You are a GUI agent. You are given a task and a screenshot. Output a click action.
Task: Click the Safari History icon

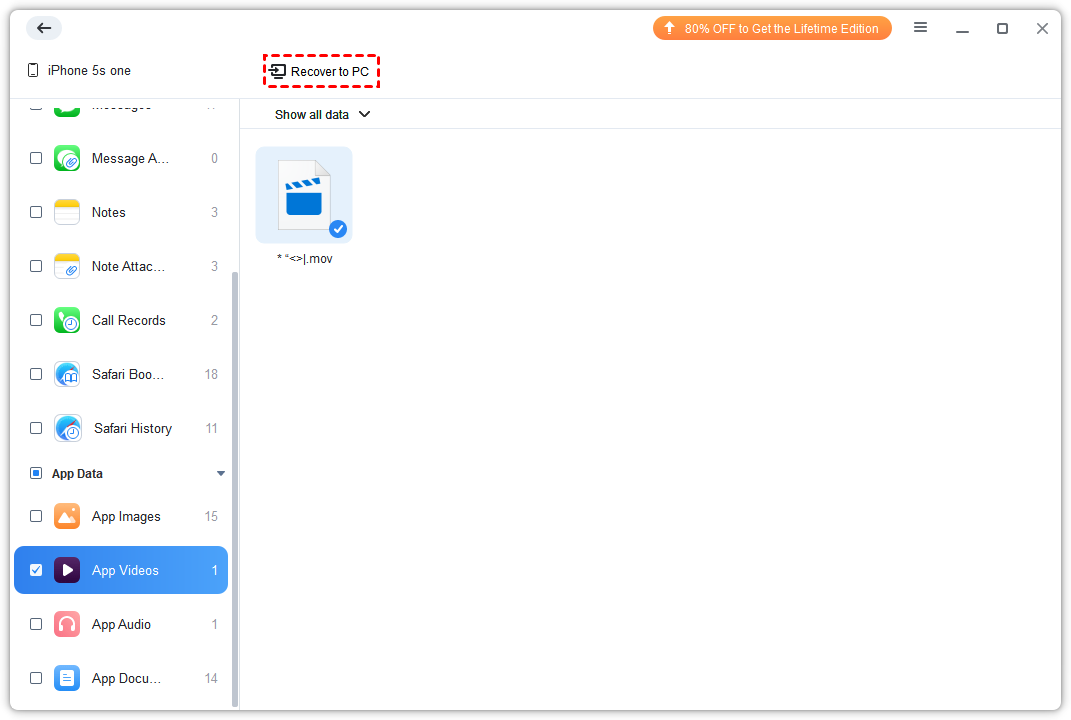coord(68,428)
